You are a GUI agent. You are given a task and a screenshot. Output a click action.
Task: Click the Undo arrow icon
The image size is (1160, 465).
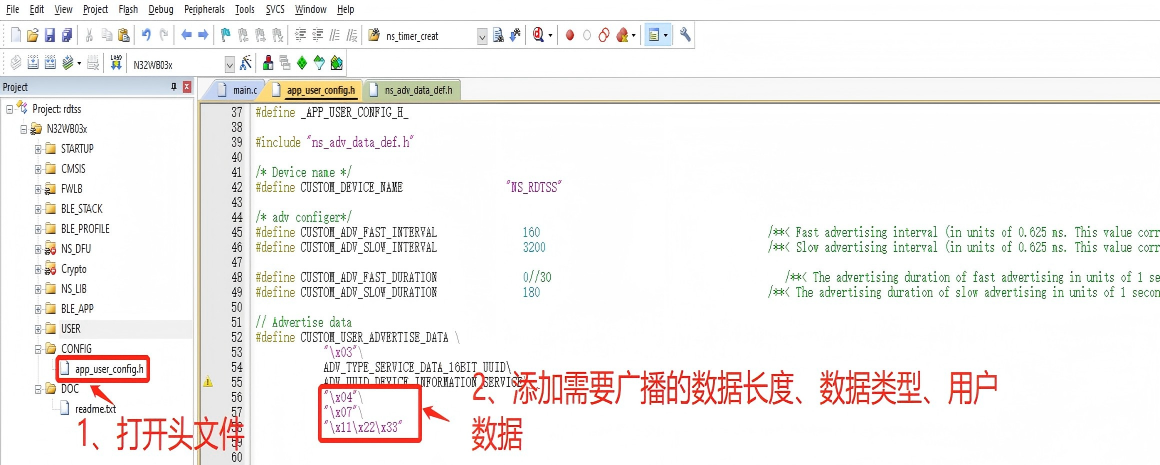[147, 35]
